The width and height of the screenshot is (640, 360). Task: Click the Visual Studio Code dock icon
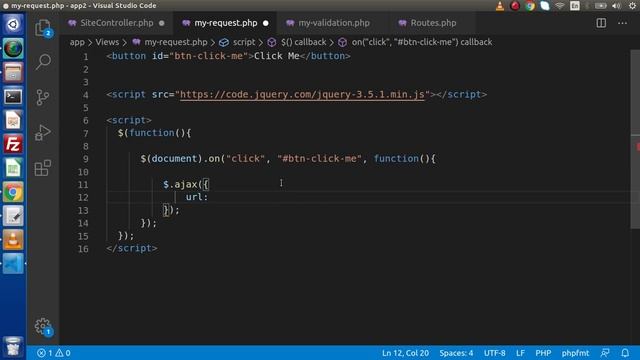(13, 263)
